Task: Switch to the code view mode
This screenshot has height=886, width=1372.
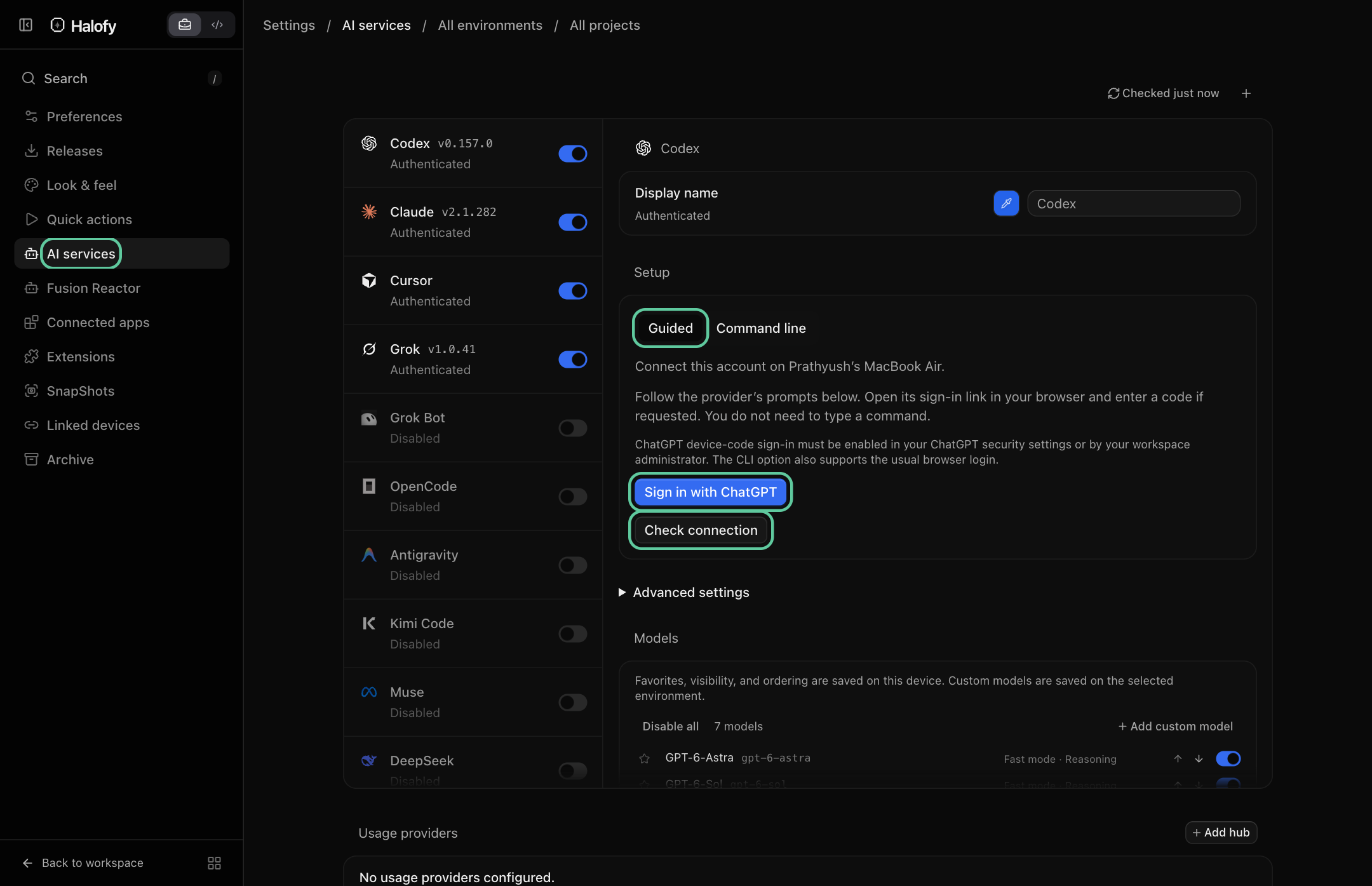Action: pos(217,25)
